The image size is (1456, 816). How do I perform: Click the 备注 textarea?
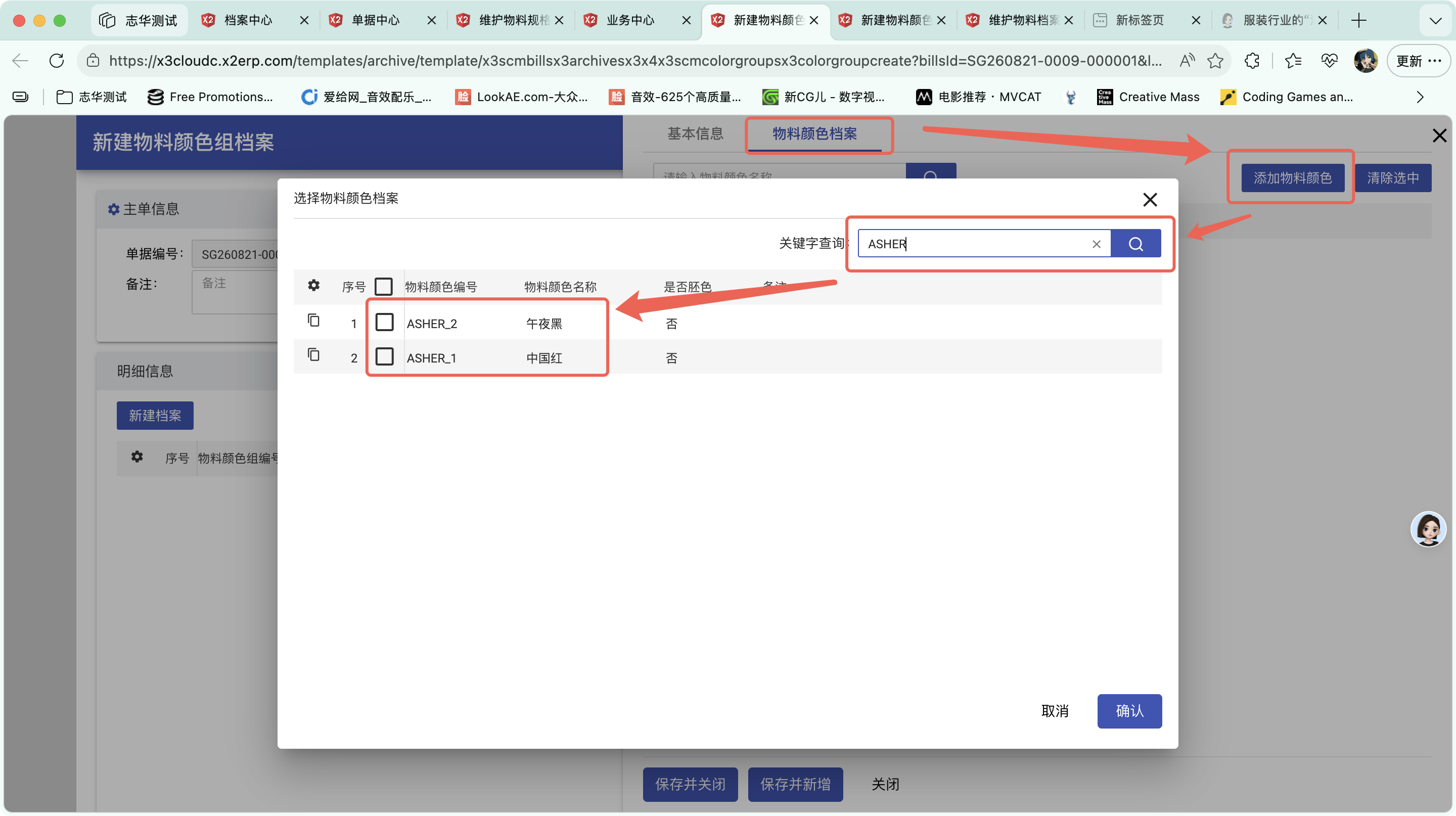coord(235,292)
